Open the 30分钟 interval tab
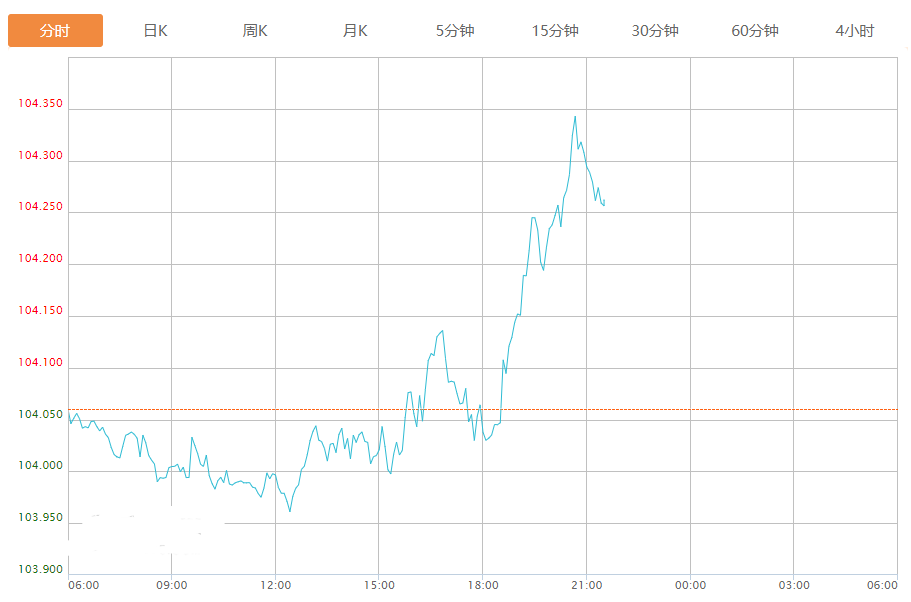The height and width of the screenshot is (602, 911). [x=655, y=31]
